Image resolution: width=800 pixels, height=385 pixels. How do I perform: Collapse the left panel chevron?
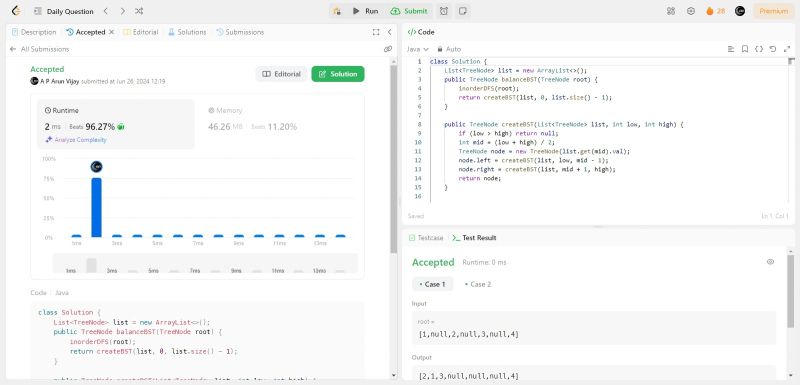(389, 32)
